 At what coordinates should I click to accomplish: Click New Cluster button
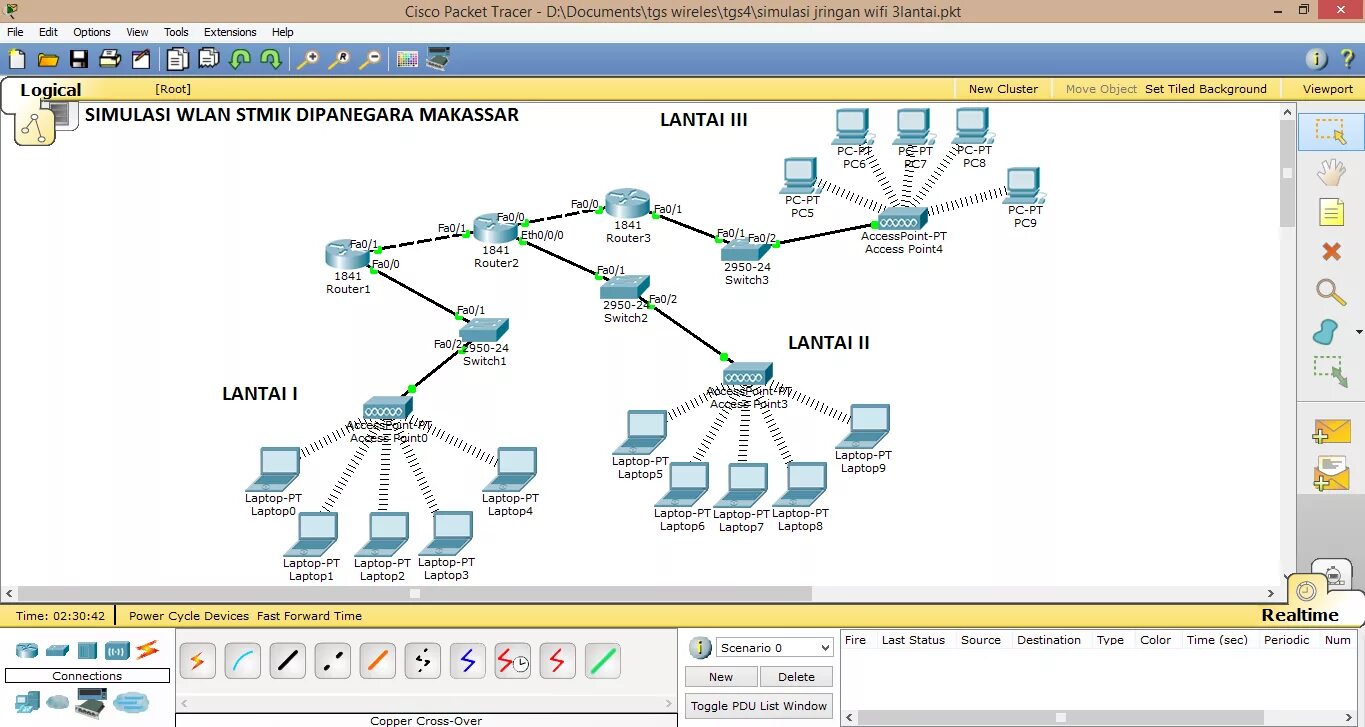tap(1003, 89)
